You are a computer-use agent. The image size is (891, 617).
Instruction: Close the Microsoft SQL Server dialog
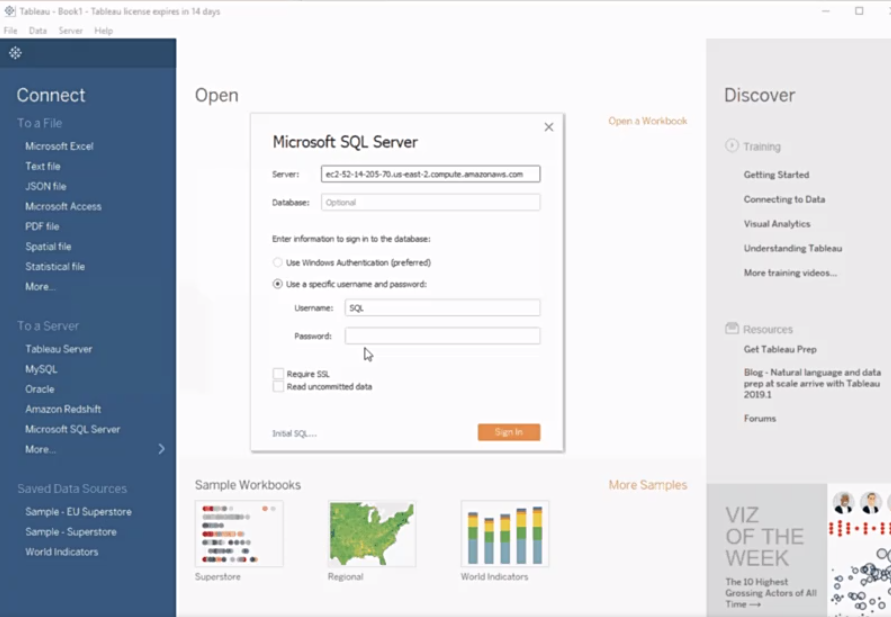coord(548,127)
